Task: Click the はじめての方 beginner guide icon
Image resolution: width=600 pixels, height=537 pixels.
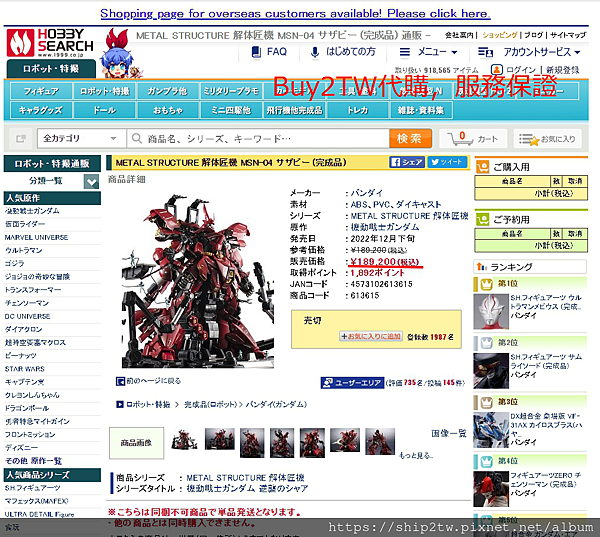Action: (x=315, y=52)
